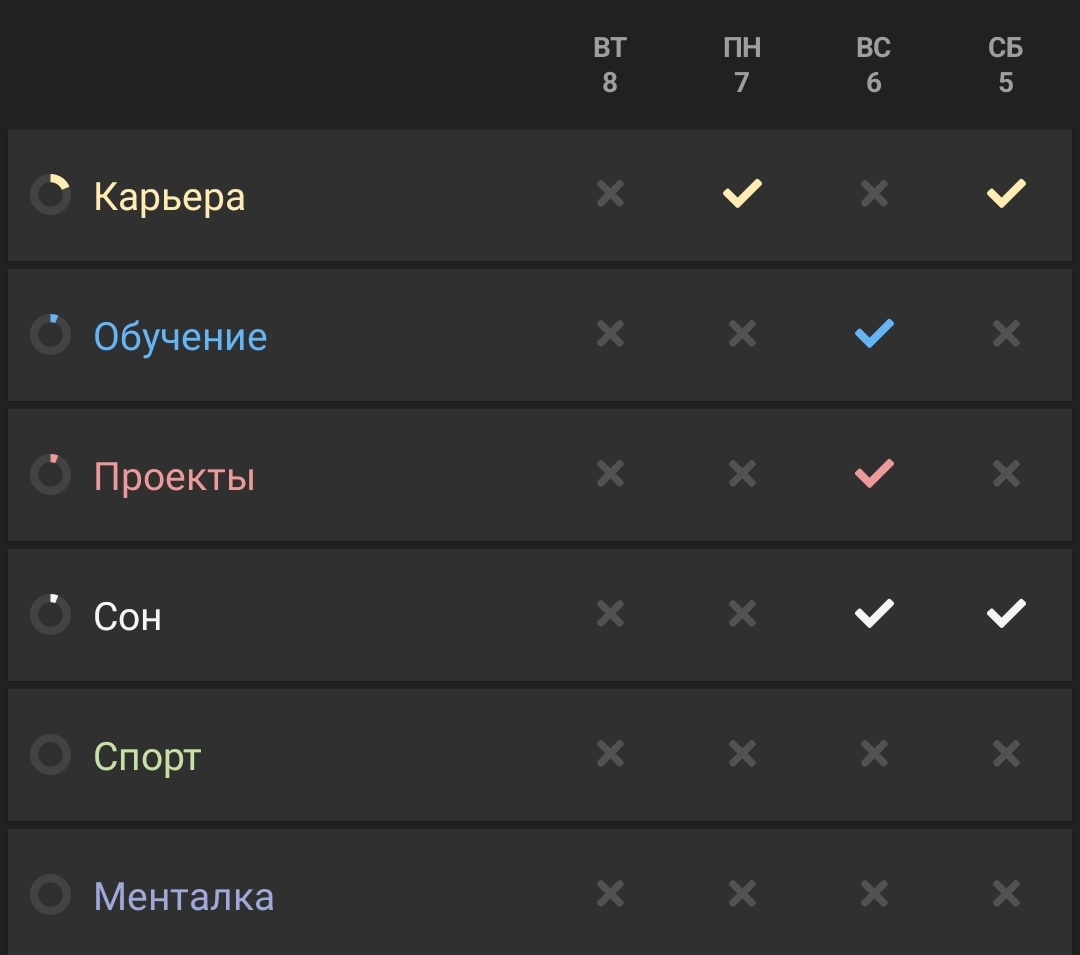Viewport: 1080px width, 955px height.
Task: Open the Спорт habit
Action: click(x=147, y=757)
